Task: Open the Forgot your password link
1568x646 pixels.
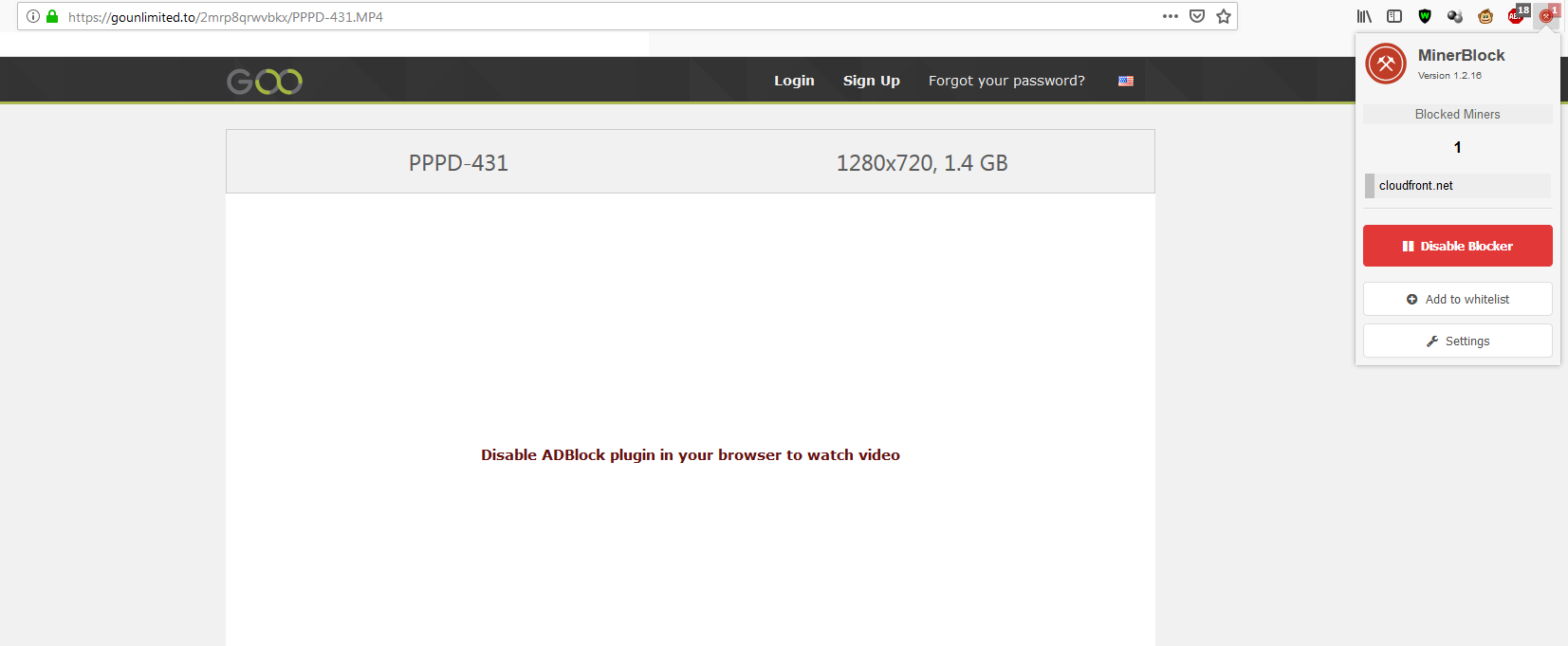Action: click(x=1006, y=81)
